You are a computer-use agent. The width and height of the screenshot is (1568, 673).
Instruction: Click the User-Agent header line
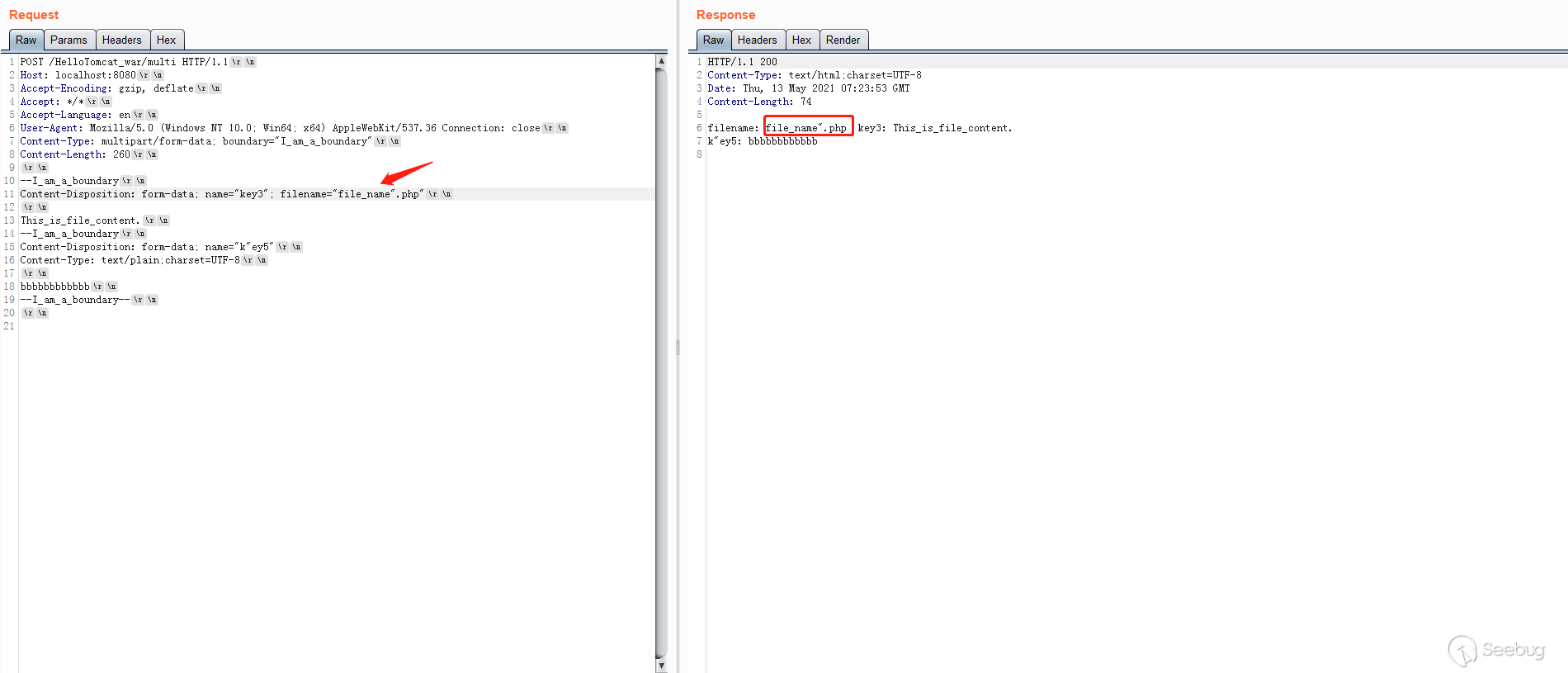pos(294,128)
